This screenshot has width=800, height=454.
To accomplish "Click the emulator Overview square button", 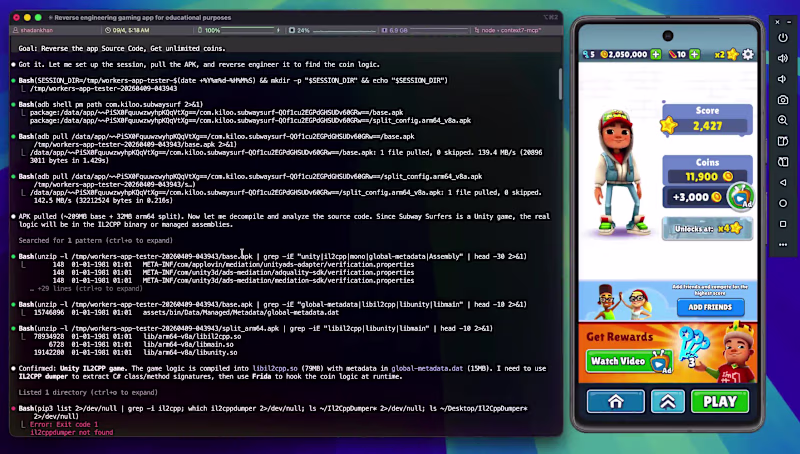I will tap(783, 224).
